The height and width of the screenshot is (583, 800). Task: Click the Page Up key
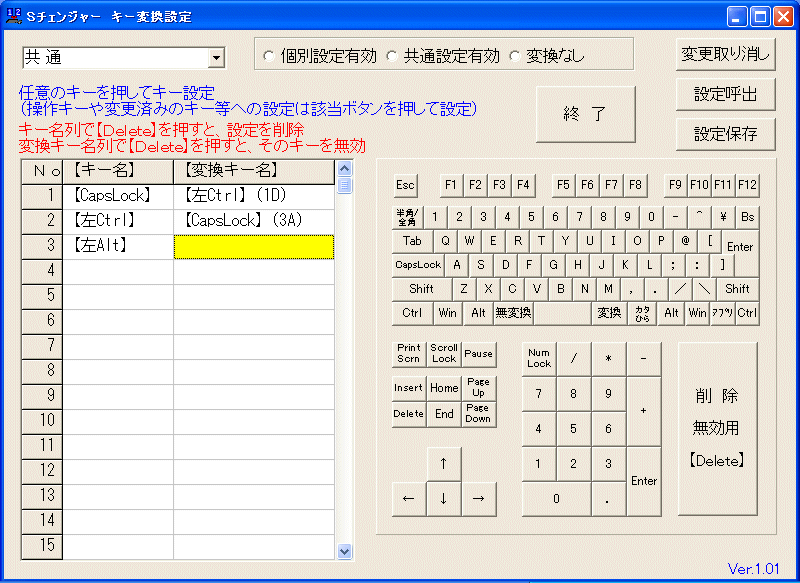tap(479, 388)
